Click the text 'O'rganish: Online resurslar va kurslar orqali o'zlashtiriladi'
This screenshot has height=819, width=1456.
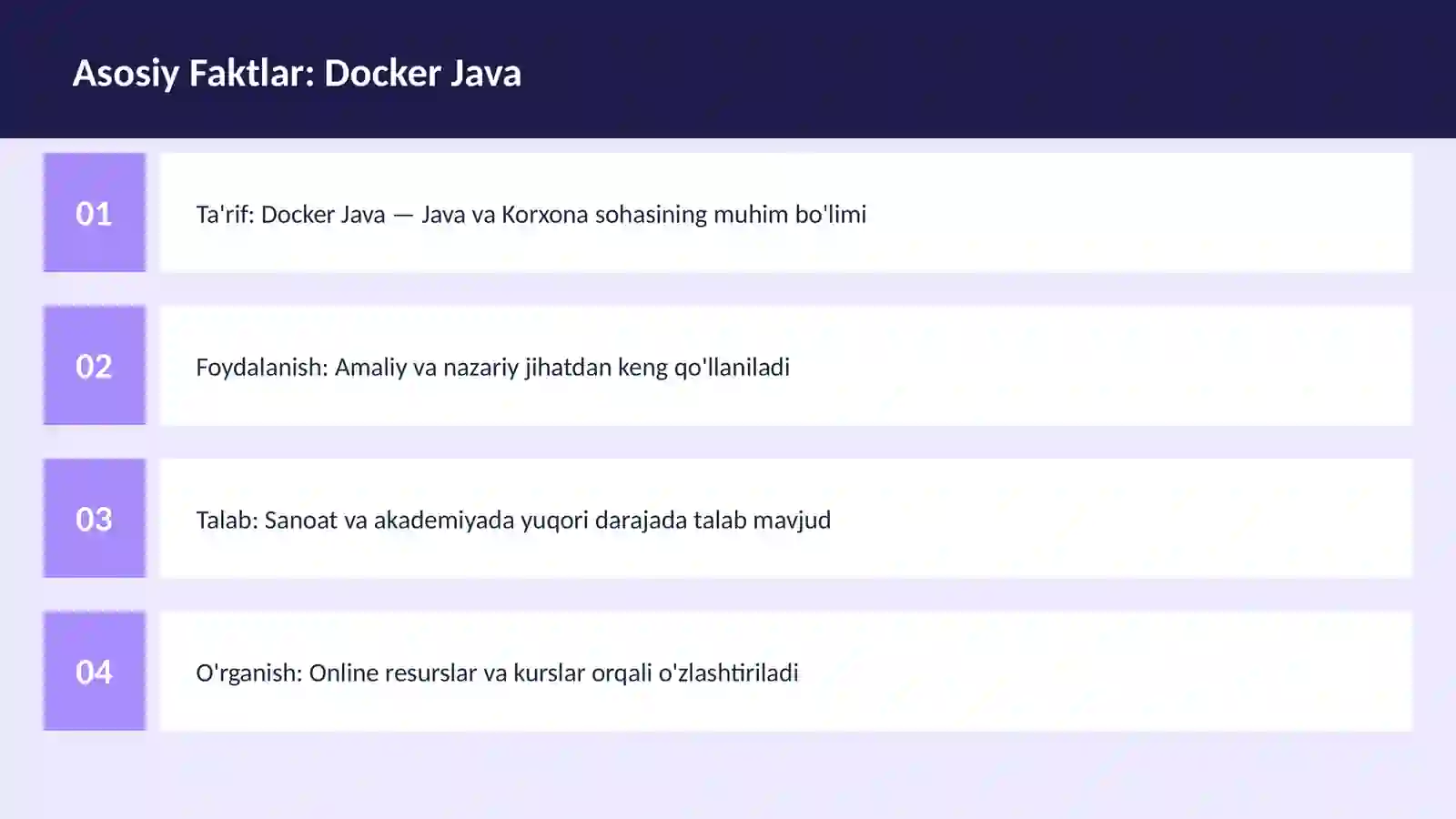(497, 672)
